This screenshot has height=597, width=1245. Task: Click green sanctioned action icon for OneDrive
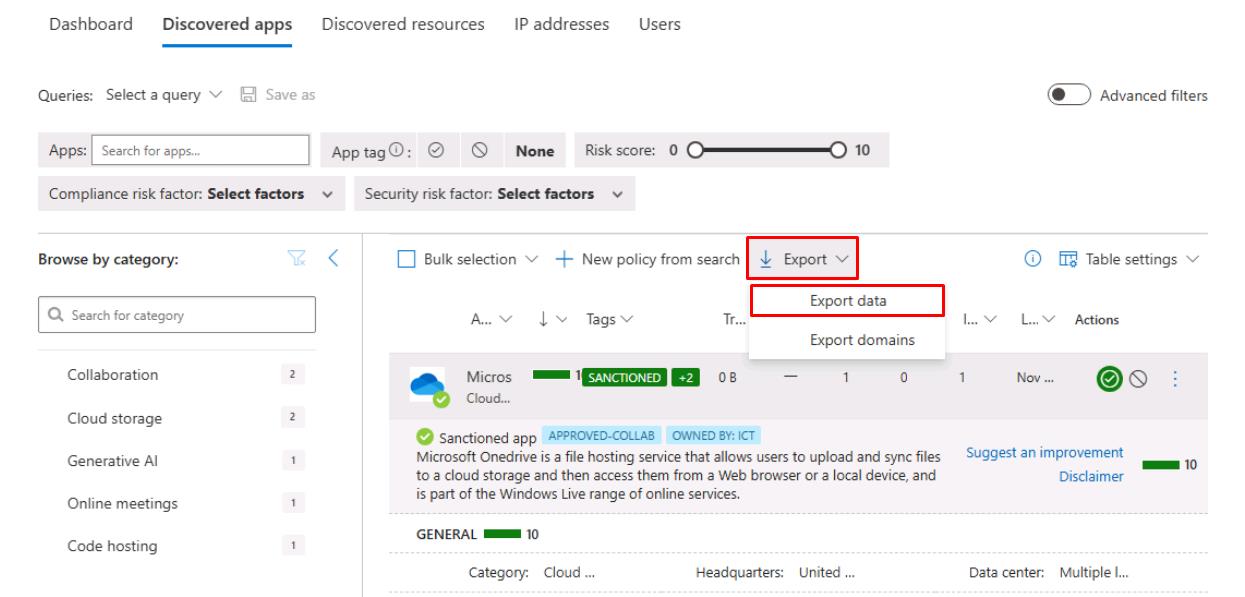[x=1107, y=380]
